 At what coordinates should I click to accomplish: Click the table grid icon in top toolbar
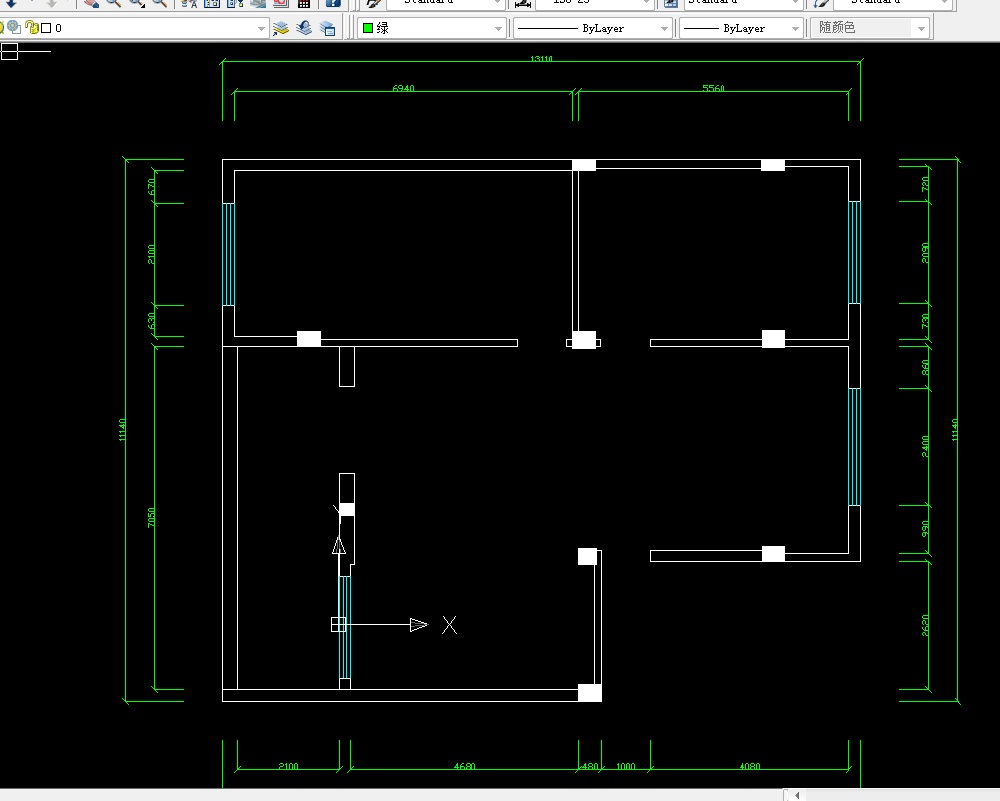(x=304, y=3)
